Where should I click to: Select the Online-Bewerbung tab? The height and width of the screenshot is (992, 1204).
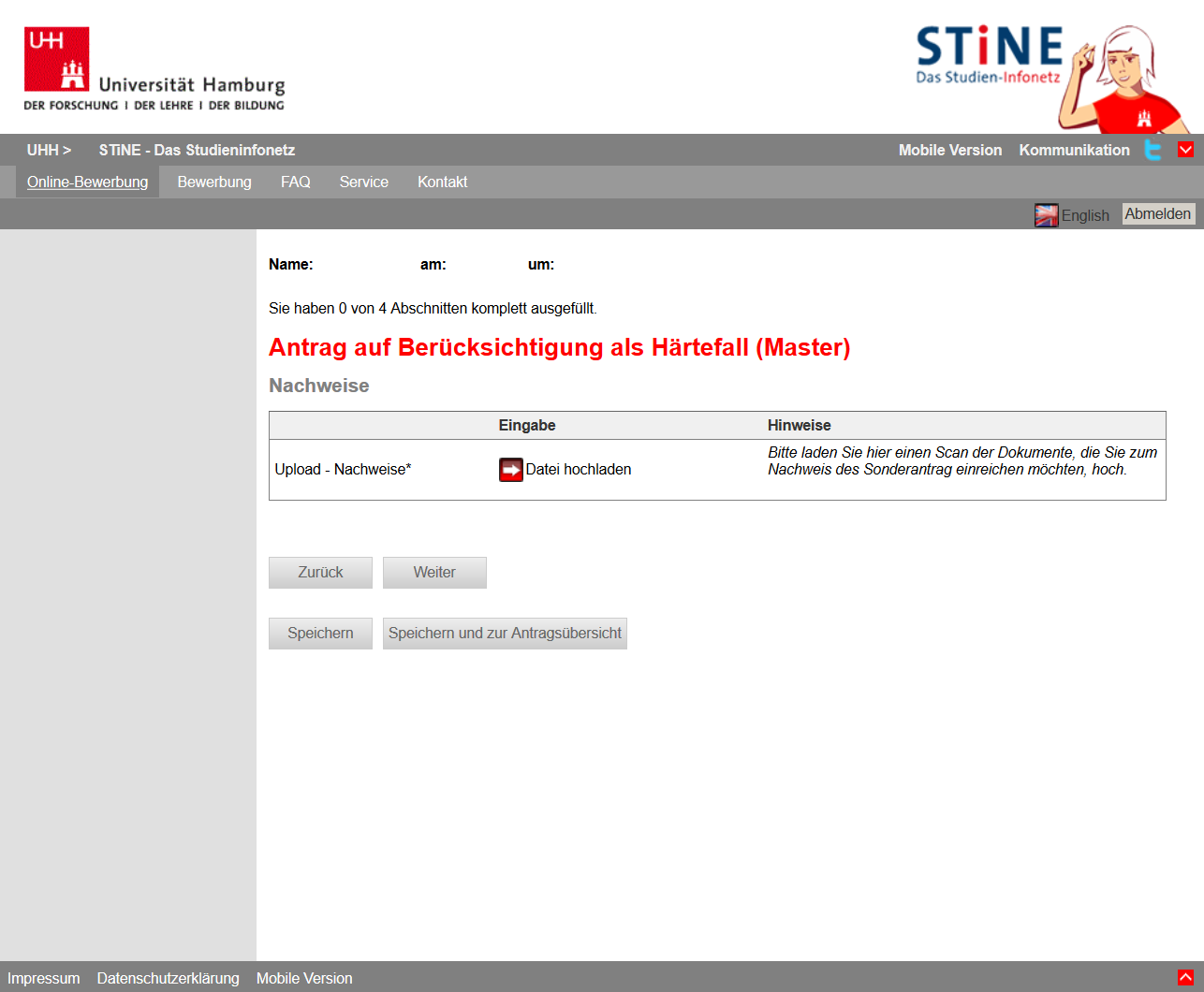pyautogui.click(x=87, y=182)
